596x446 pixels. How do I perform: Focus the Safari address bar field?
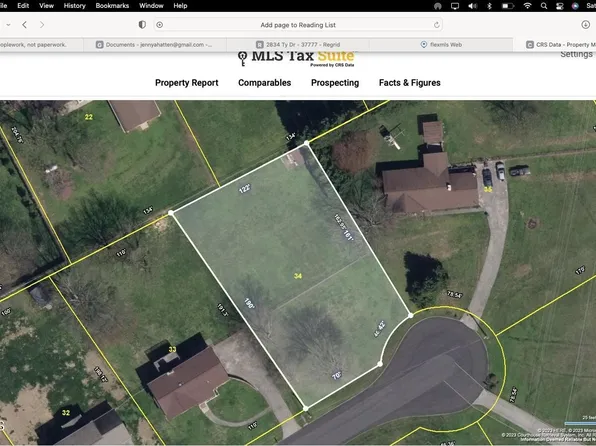298,25
